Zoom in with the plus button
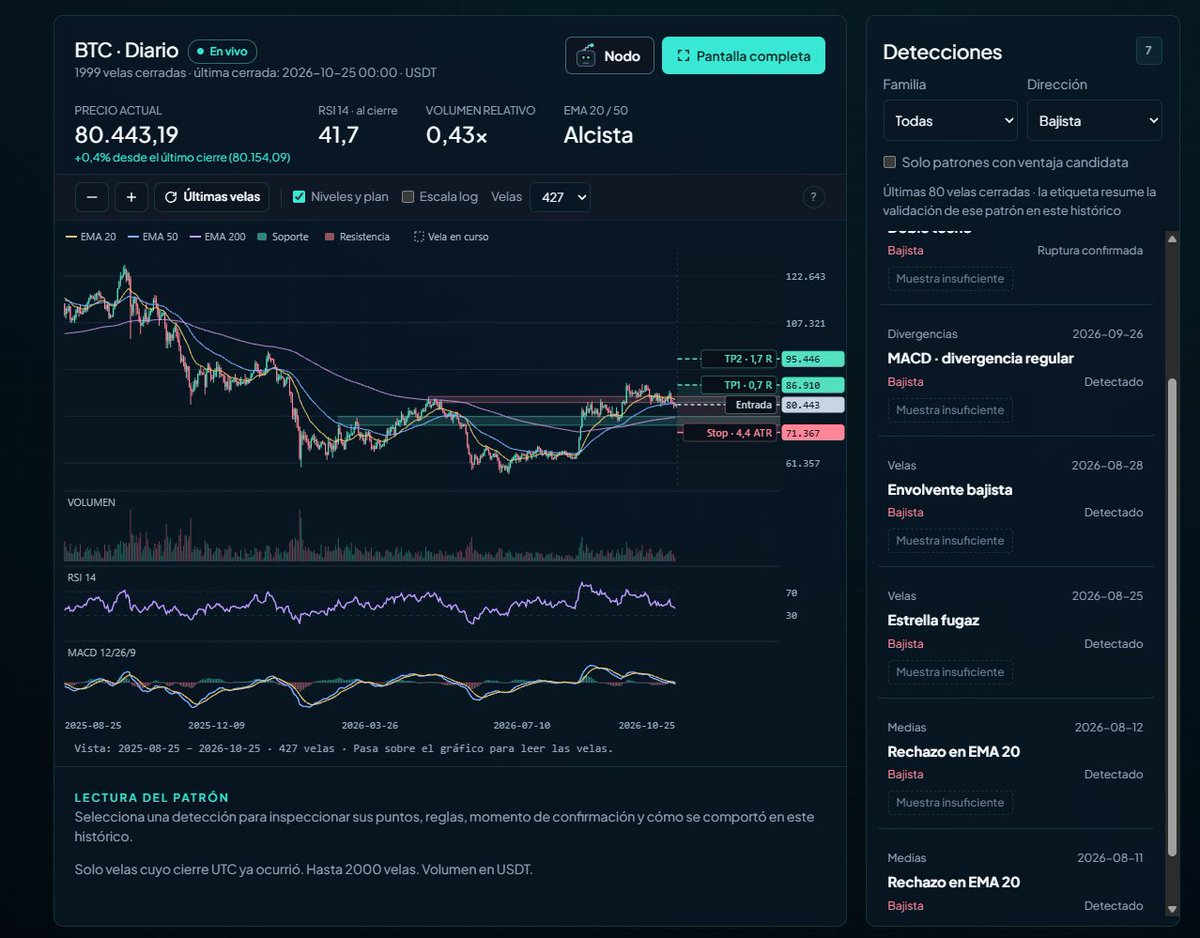1200x938 pixels. [x=131, y=197]
